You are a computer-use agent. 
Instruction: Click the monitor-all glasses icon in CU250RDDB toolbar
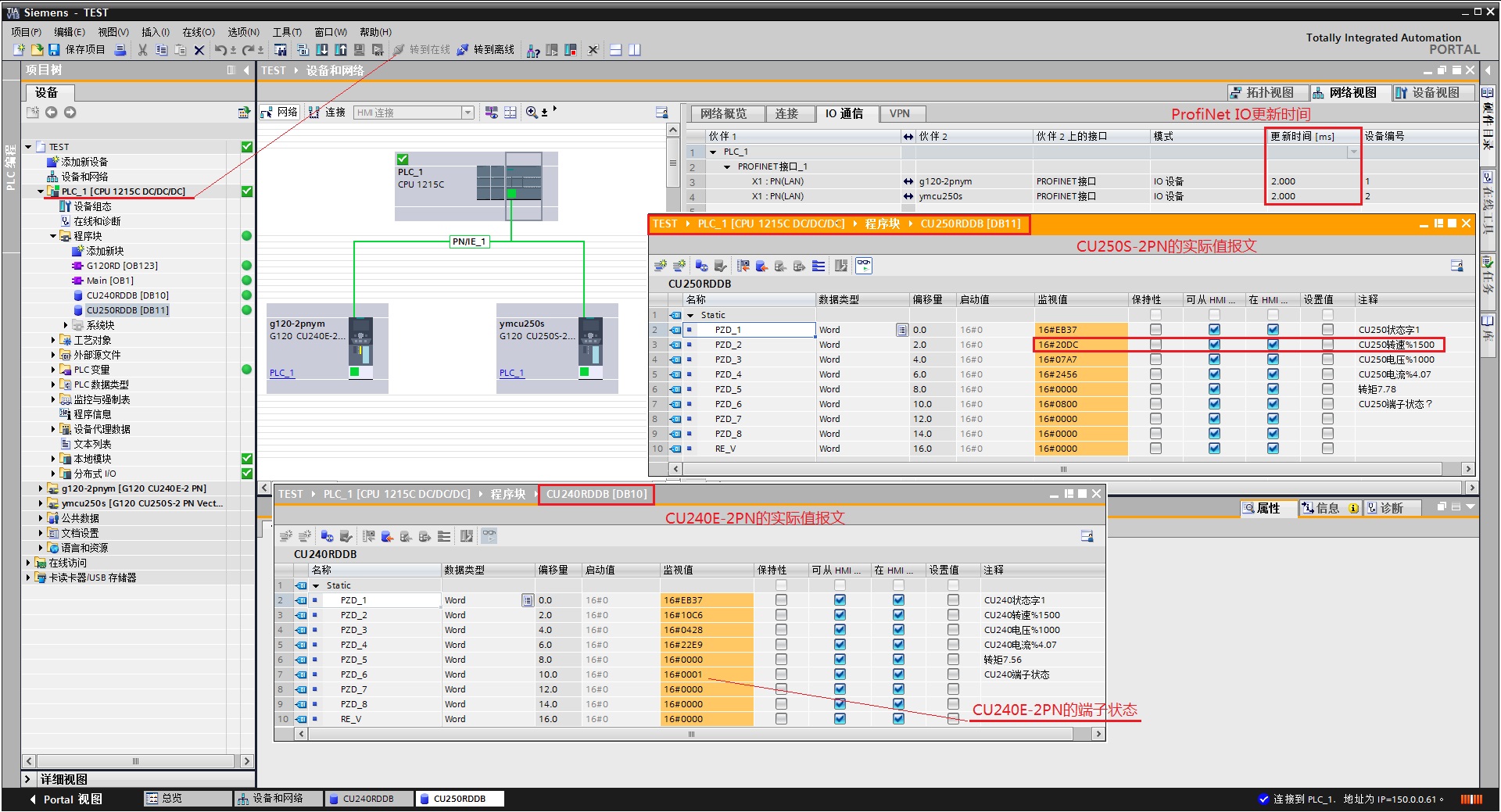pos(863,266)
